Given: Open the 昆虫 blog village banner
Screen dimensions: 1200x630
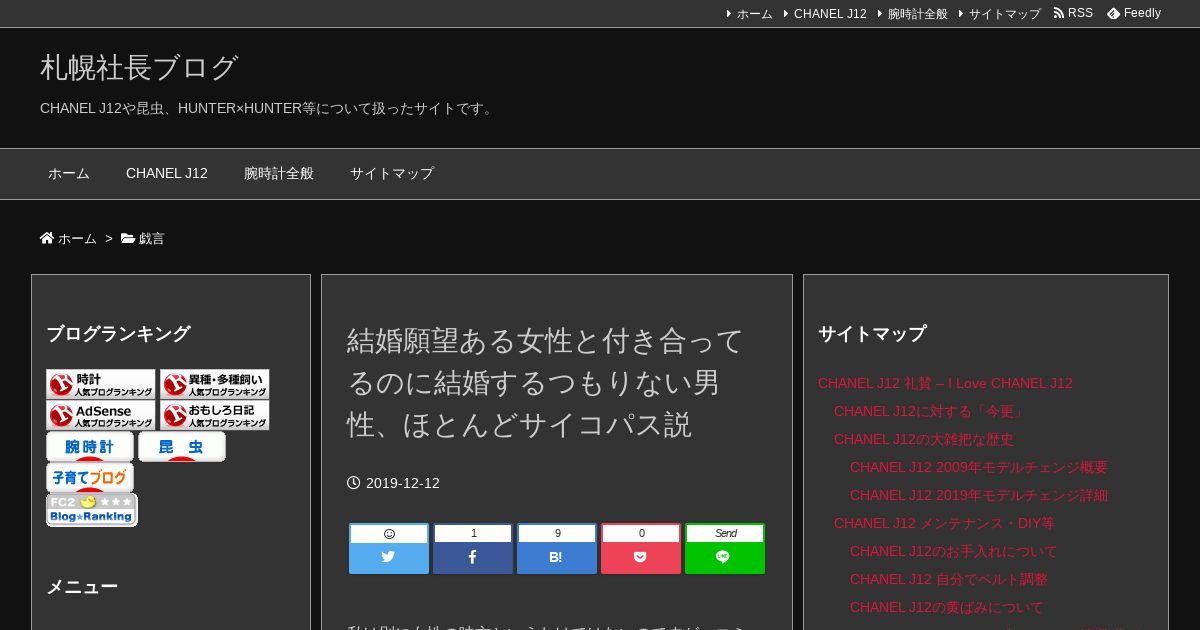Looking at the screenshot, I should tap(182, 447).
